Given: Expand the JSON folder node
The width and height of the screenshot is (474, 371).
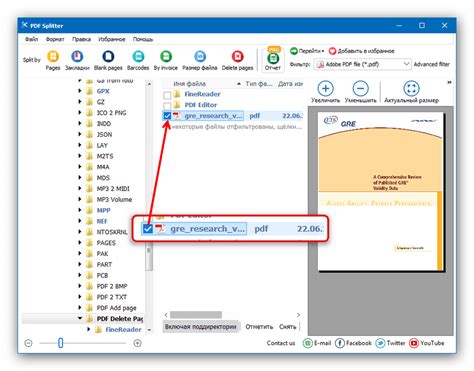Looking at the screenshot, I should point(80,134).
